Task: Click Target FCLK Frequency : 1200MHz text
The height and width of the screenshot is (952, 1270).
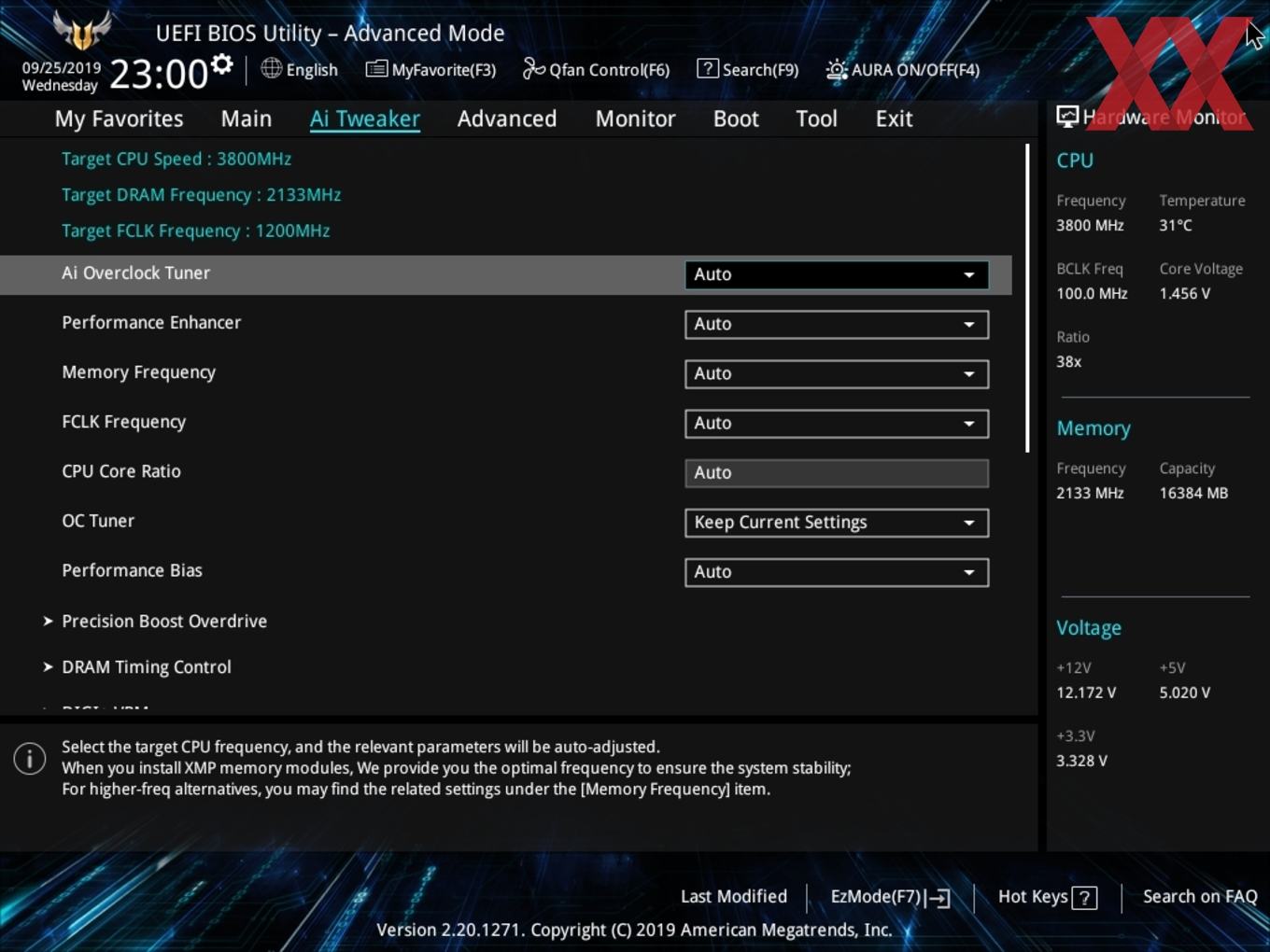Action: coord(195,231)
